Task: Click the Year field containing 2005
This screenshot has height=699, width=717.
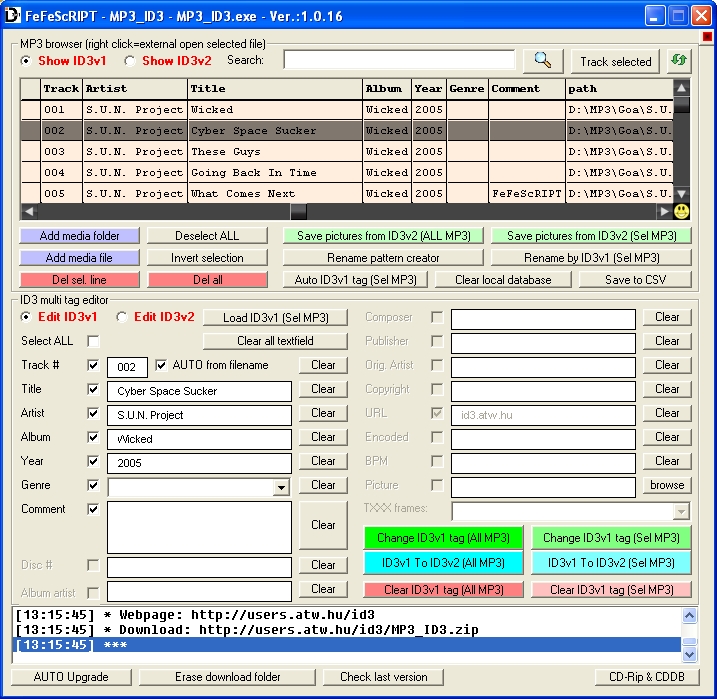Action: pyautogui.click(x=199, y=463)
